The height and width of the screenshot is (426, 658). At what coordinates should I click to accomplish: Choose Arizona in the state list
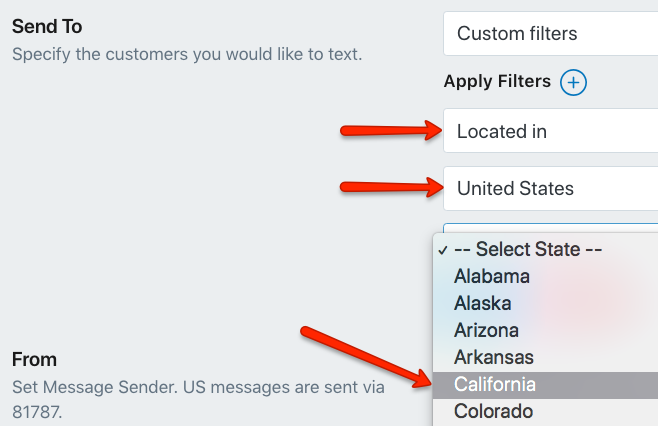click(x=545, y=330)
